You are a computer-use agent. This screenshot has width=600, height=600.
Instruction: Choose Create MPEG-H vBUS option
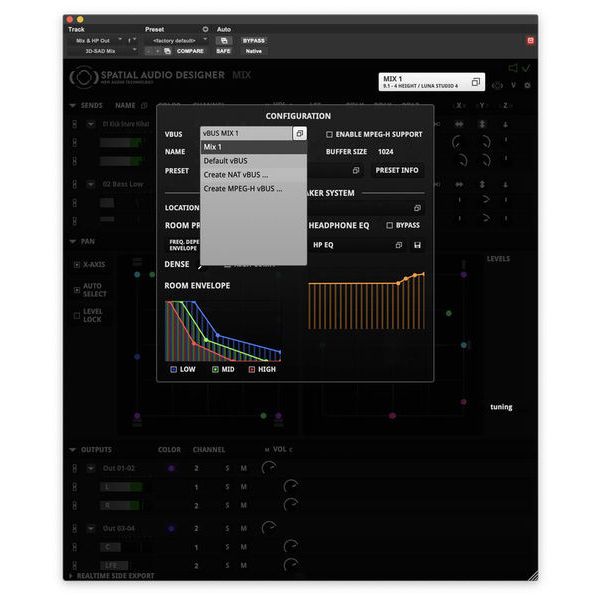click(x=253, y=189)
